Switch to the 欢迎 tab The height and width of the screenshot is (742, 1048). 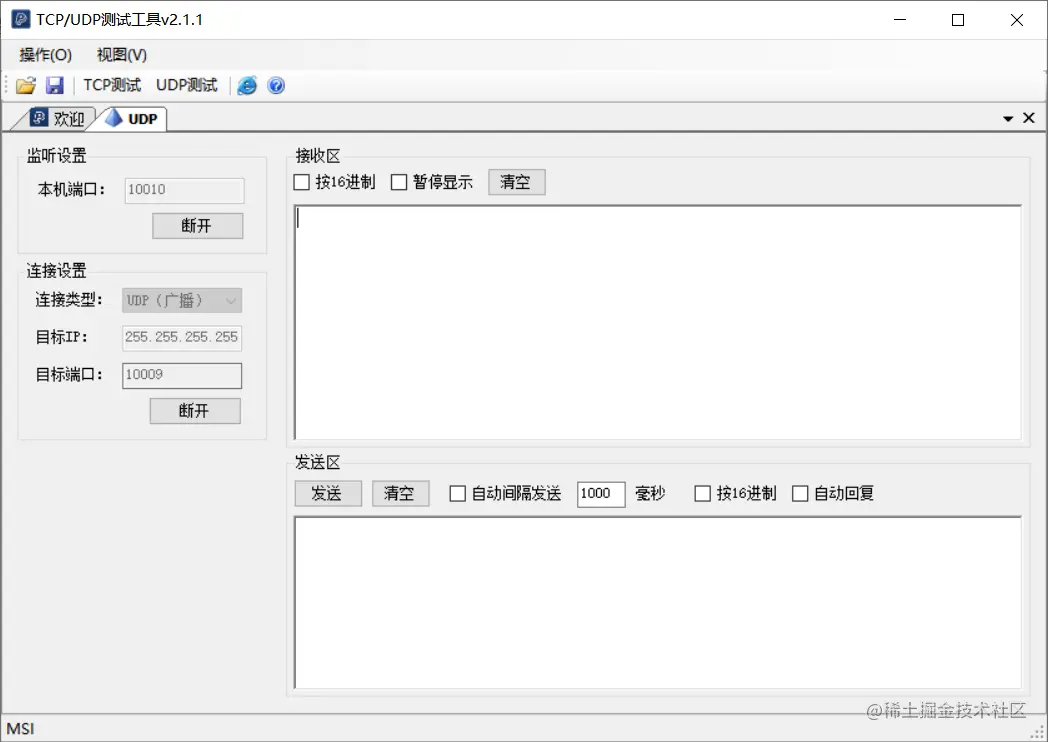point(57,119)
